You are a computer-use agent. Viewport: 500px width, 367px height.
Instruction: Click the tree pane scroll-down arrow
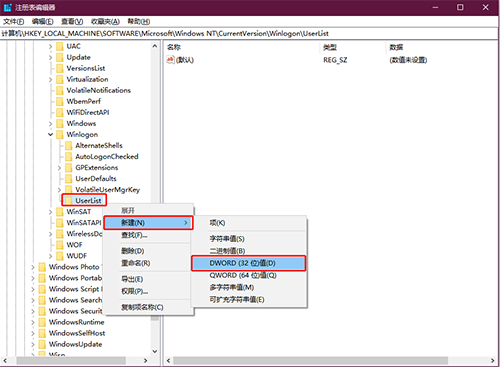(155, 351)
